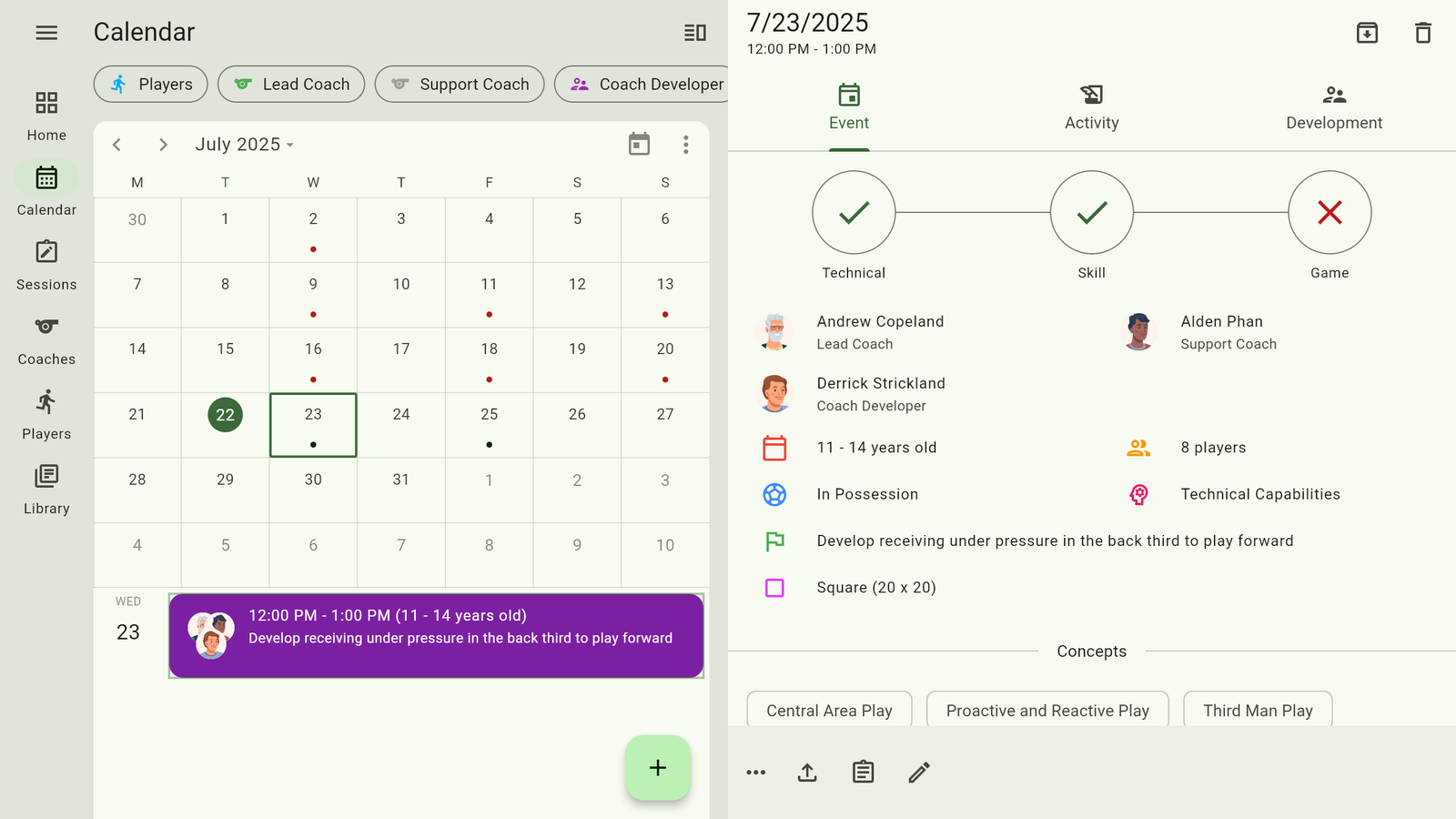The width and height of the screenshot is (1456, 819).
Task: Open calendar three-dot options menu
Action: coord(686,145)
